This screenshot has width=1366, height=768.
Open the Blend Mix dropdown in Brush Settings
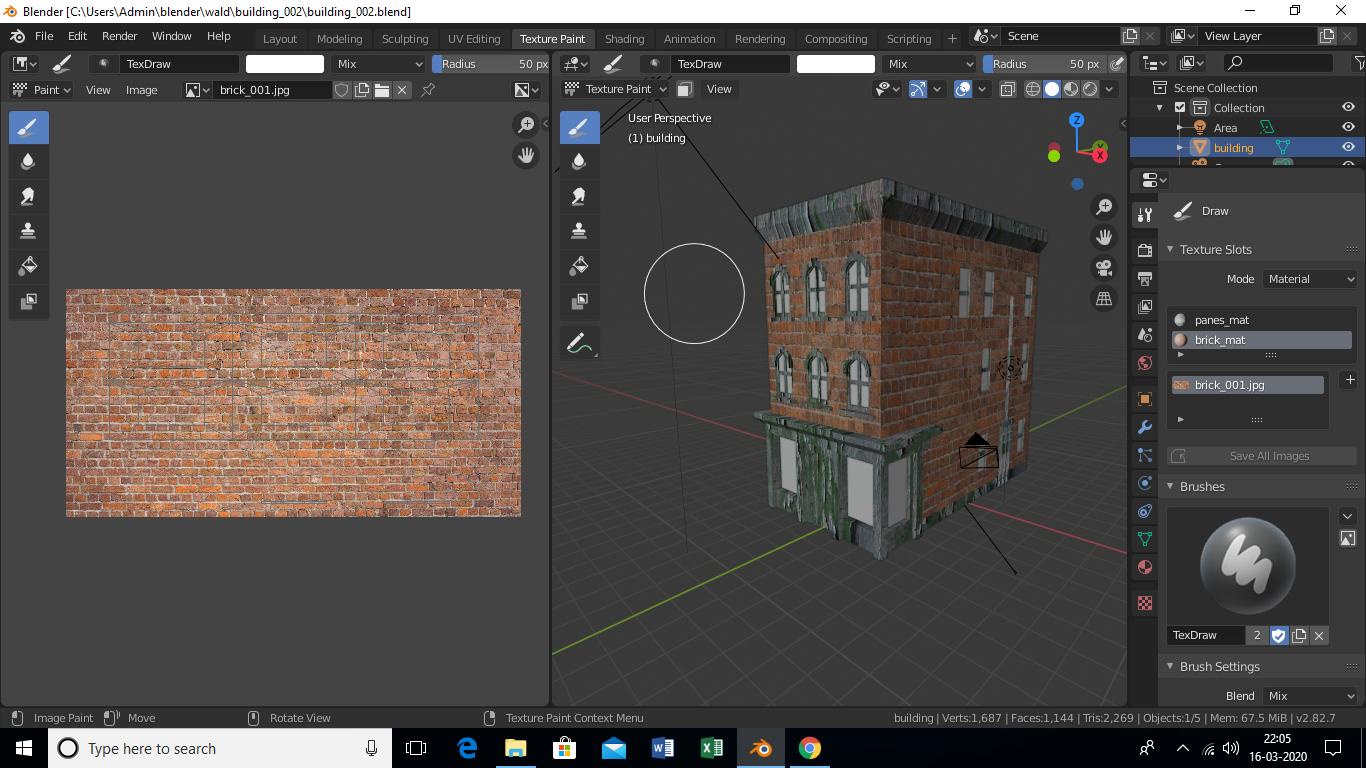(x=1311, y=696)
